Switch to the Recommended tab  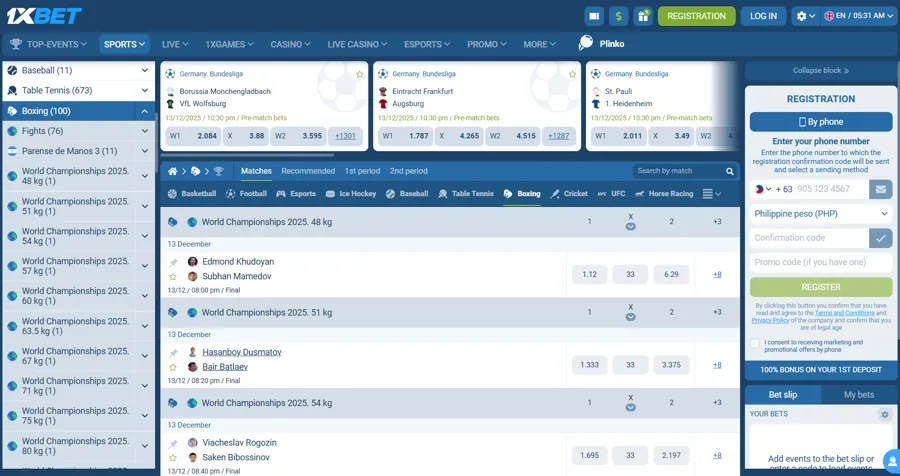point(308,171)
